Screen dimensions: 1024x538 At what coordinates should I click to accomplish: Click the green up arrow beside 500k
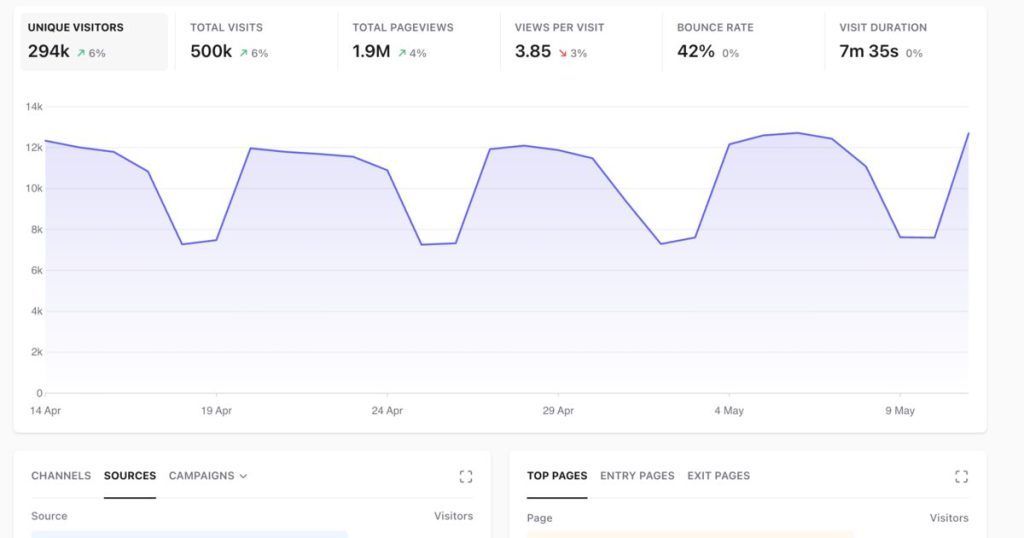[x=244, y=53]
